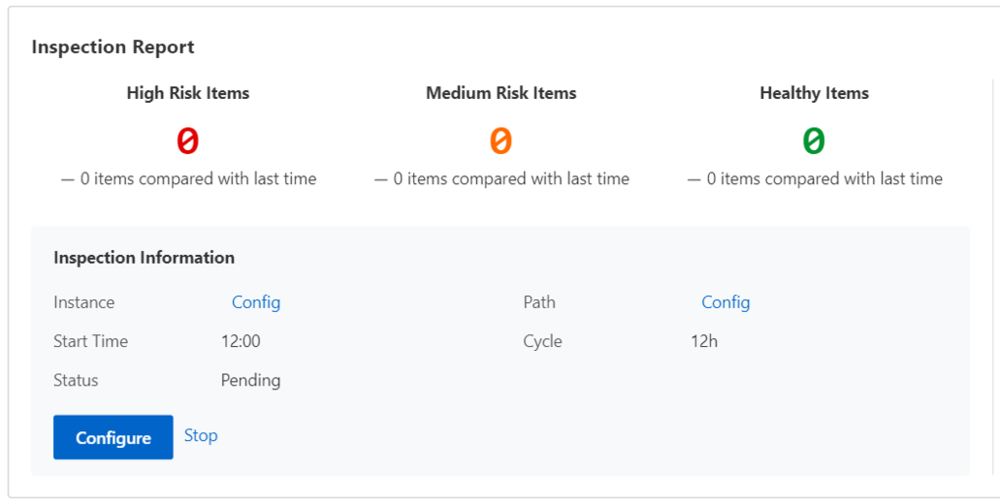This screenshot has width=1000, height=502.
Task: Open the Path Config link
Action: point(725,302)
